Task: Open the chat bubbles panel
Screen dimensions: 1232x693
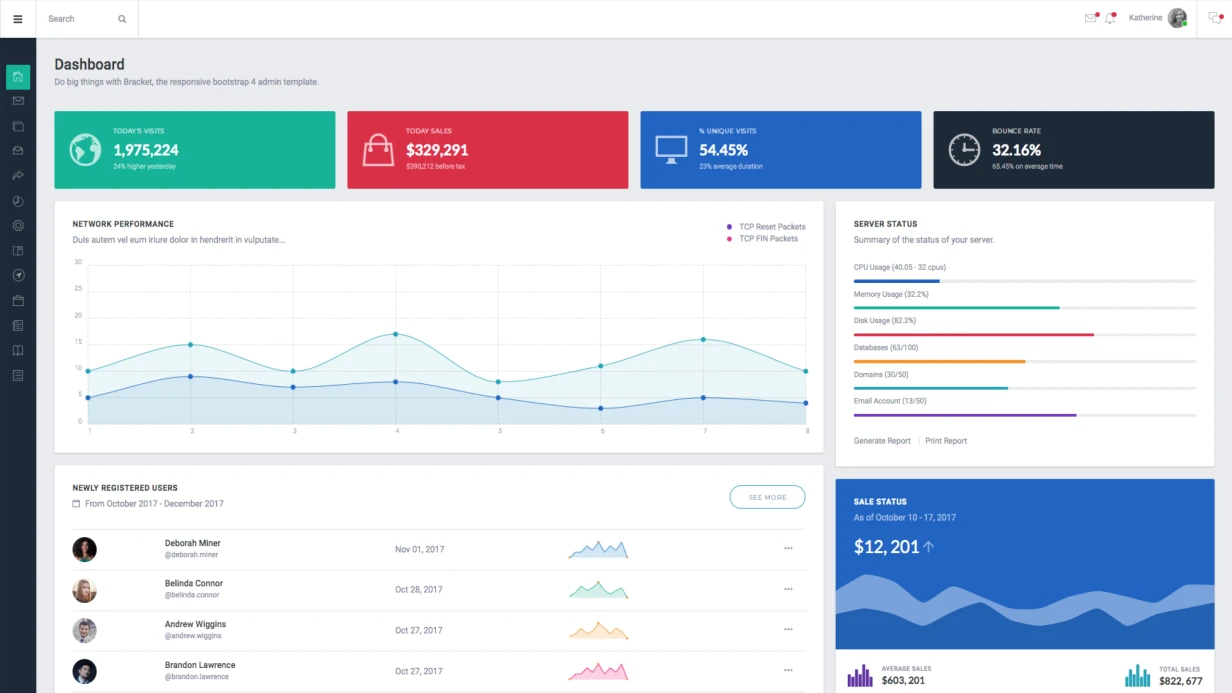Action: click(x=1215, y=18)
